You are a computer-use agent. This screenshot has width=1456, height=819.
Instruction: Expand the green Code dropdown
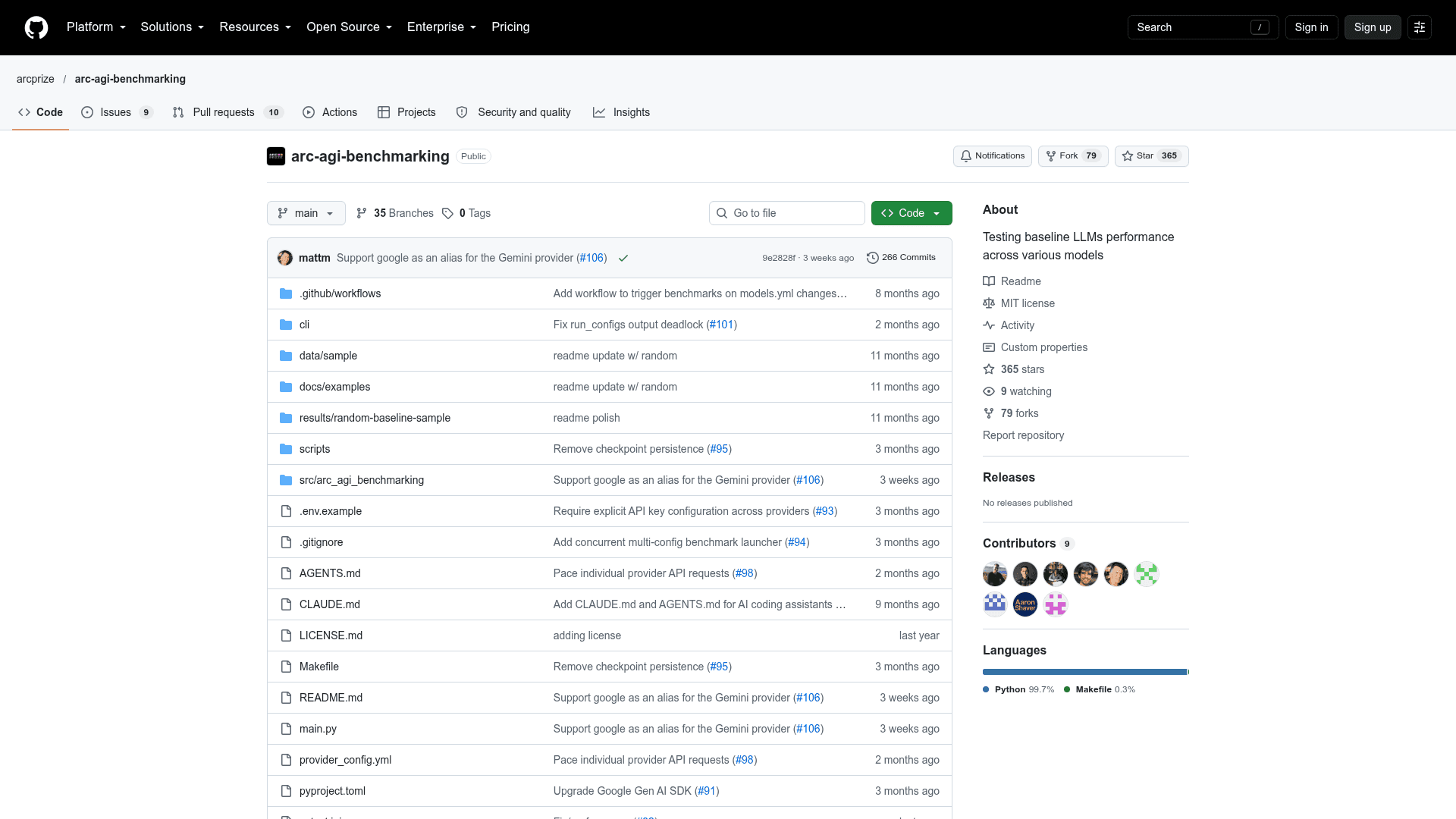(x=912, y=213)
